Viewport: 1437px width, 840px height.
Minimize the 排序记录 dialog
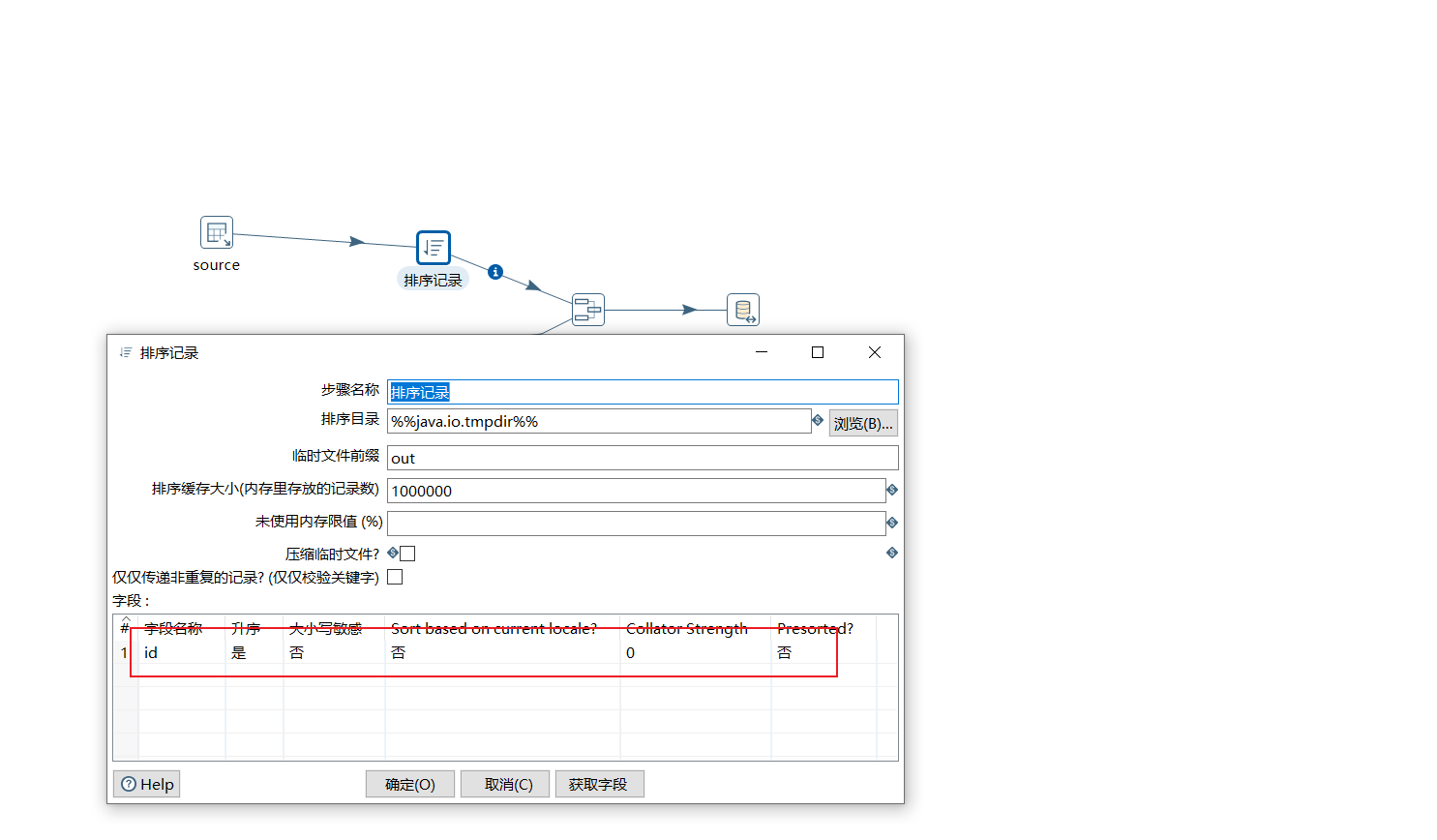pyautogui.click(x=762, y=352)
